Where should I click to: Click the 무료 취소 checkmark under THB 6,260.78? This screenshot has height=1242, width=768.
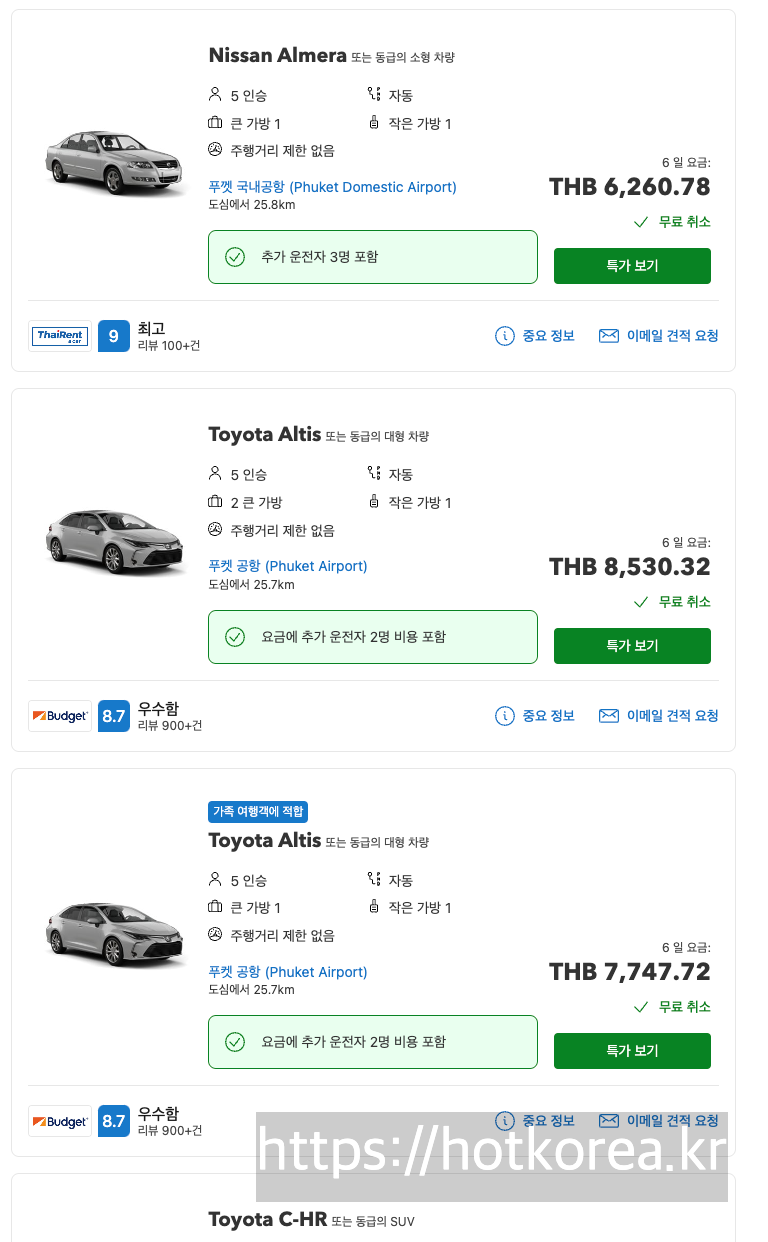[x=642, y=222]
